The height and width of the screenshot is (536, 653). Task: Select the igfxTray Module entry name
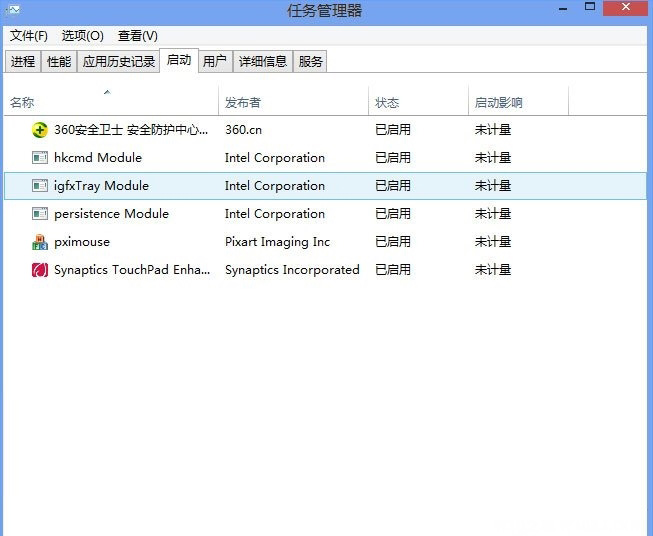tap(101, 186)
